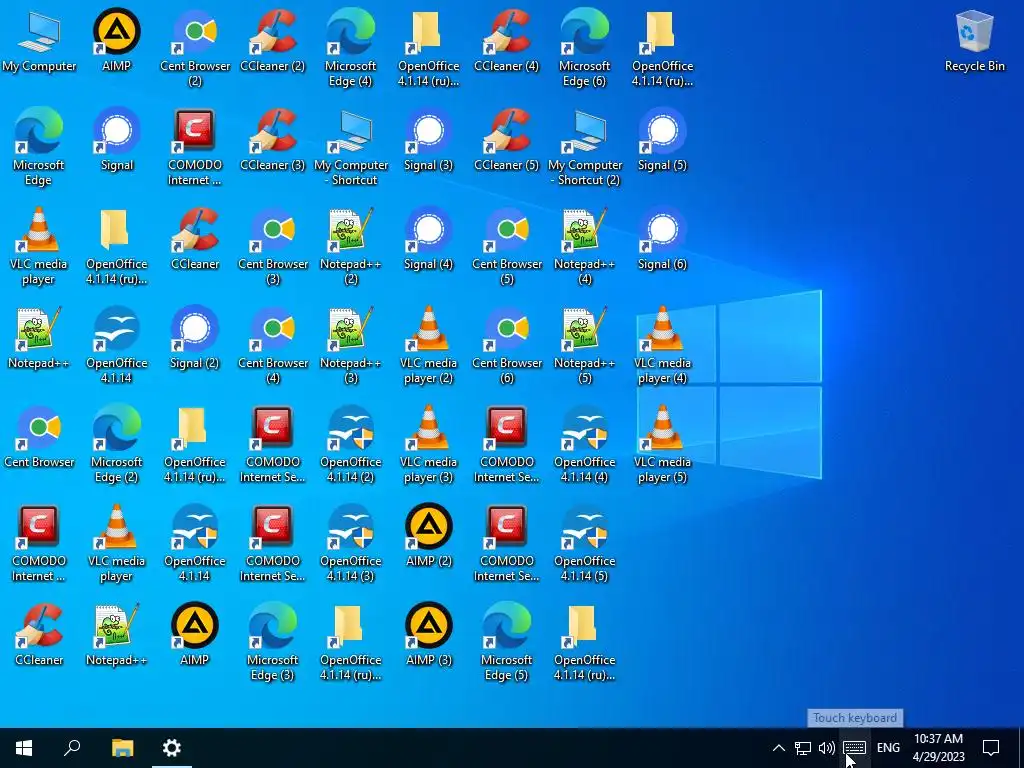Screen dimensions: 1024x768
Task: Click the Signal (2) shortcut
Action: coord(195,338)
